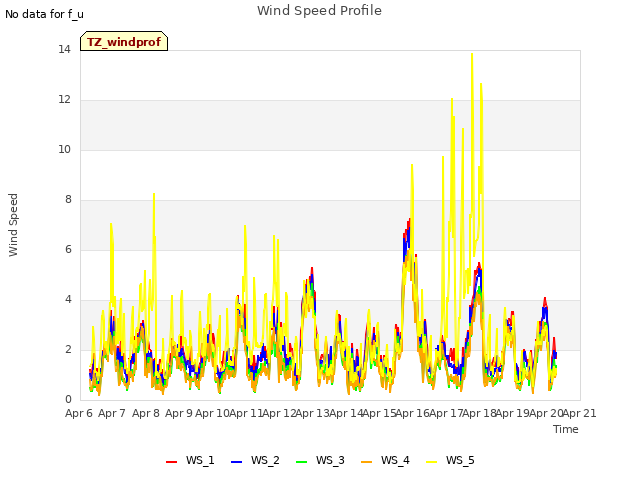Click the 8 y-axis tick label
Viewport: 640px width, 480px height.
pos(68,200)
